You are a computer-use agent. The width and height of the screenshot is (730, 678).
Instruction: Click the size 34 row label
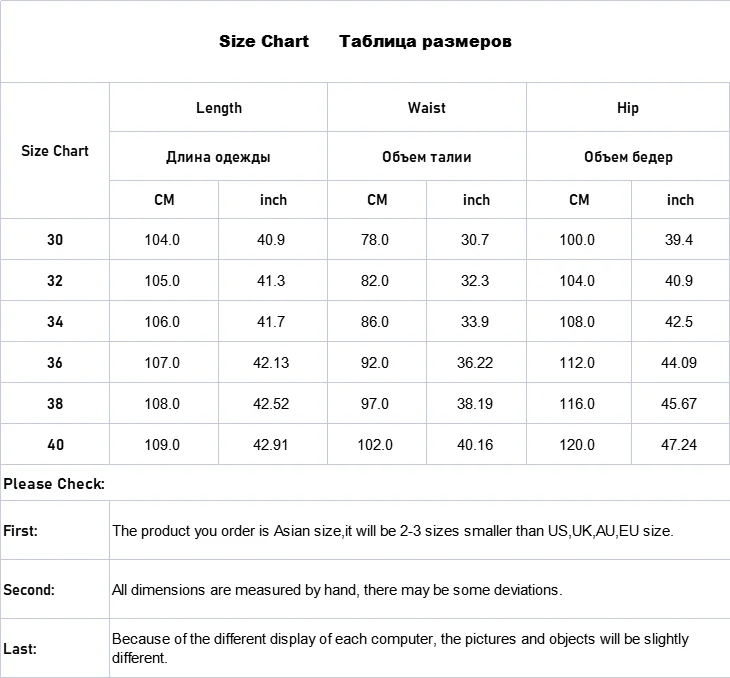click(x=55, y=322)
